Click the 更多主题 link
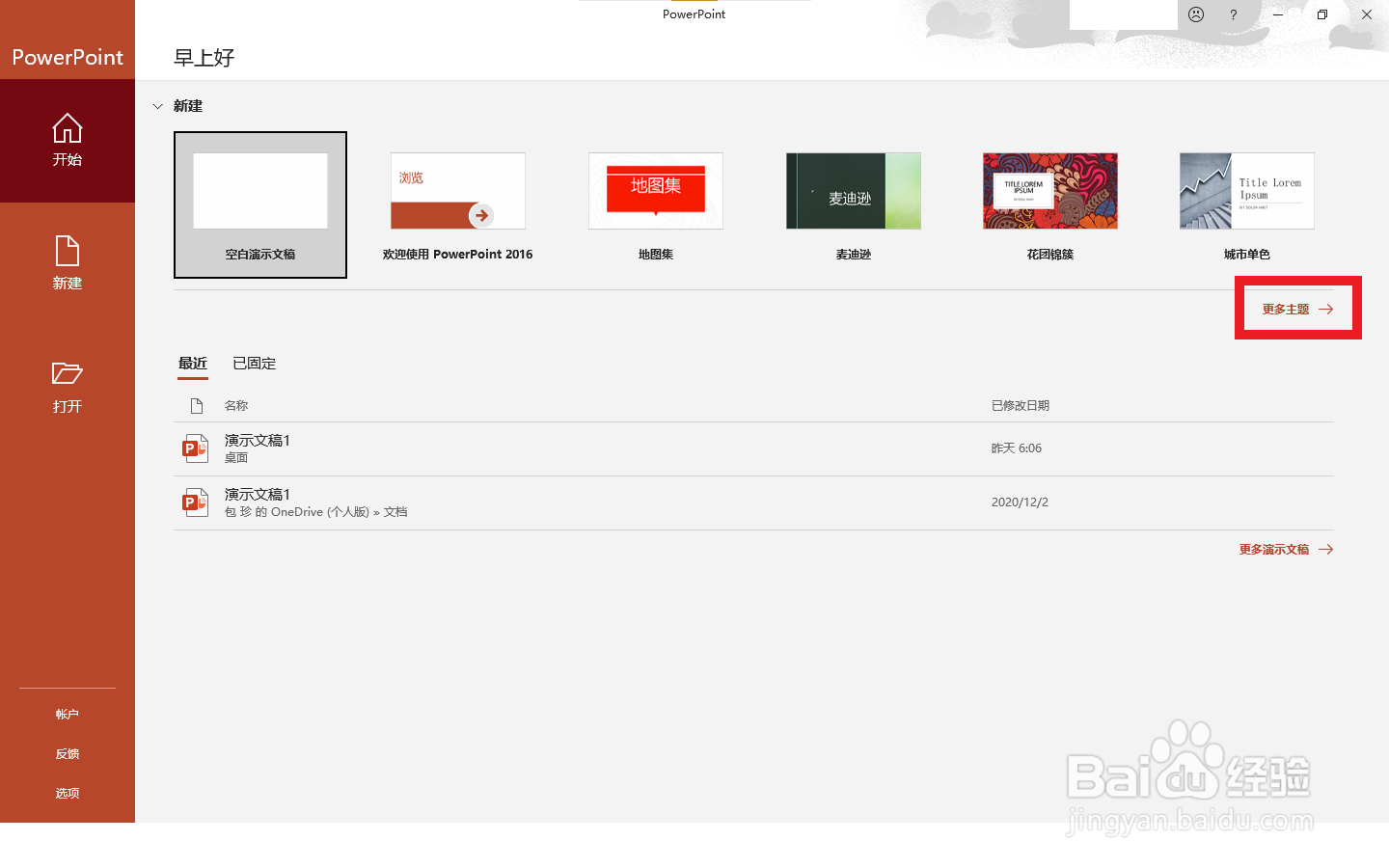The height and width of the screenshot is (868, 1389). pos(1297,310)
